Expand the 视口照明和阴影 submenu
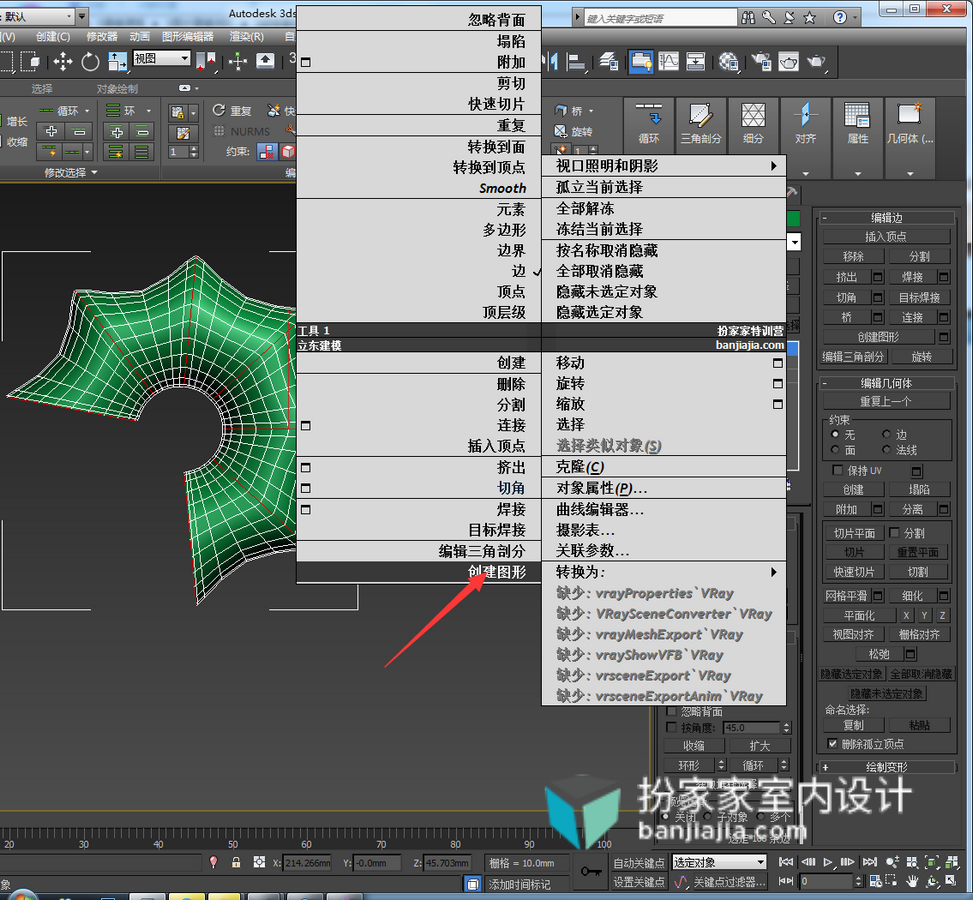The width and height of the screenshot is (973, 900). (664, 166)
